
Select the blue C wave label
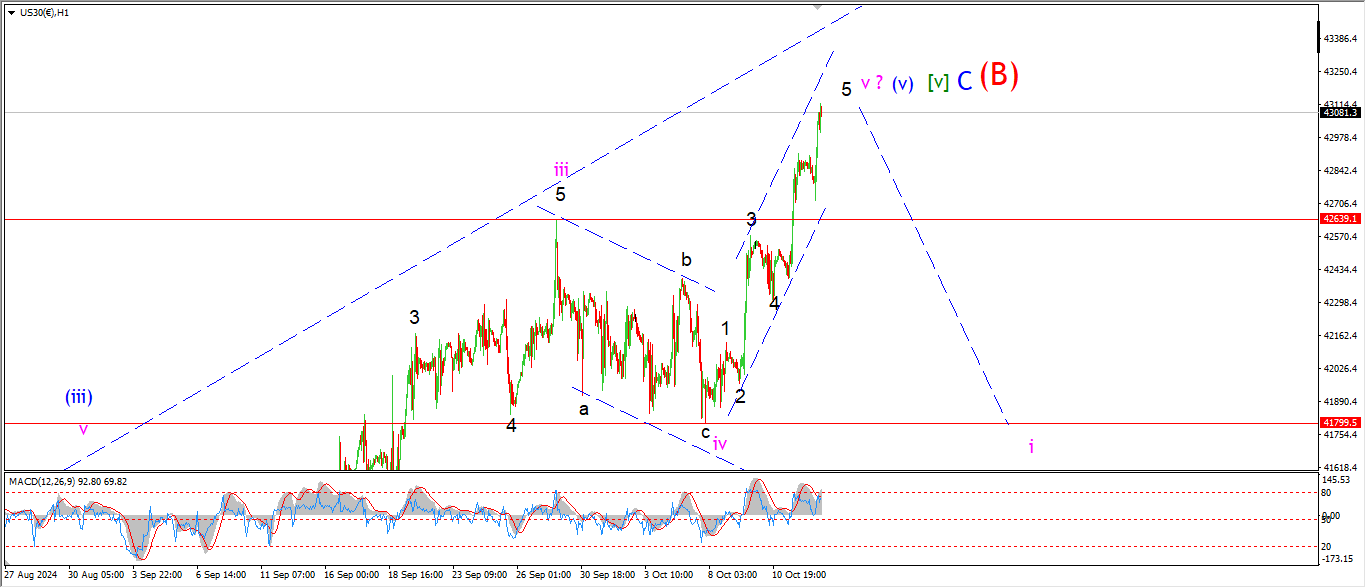(964, 81)
